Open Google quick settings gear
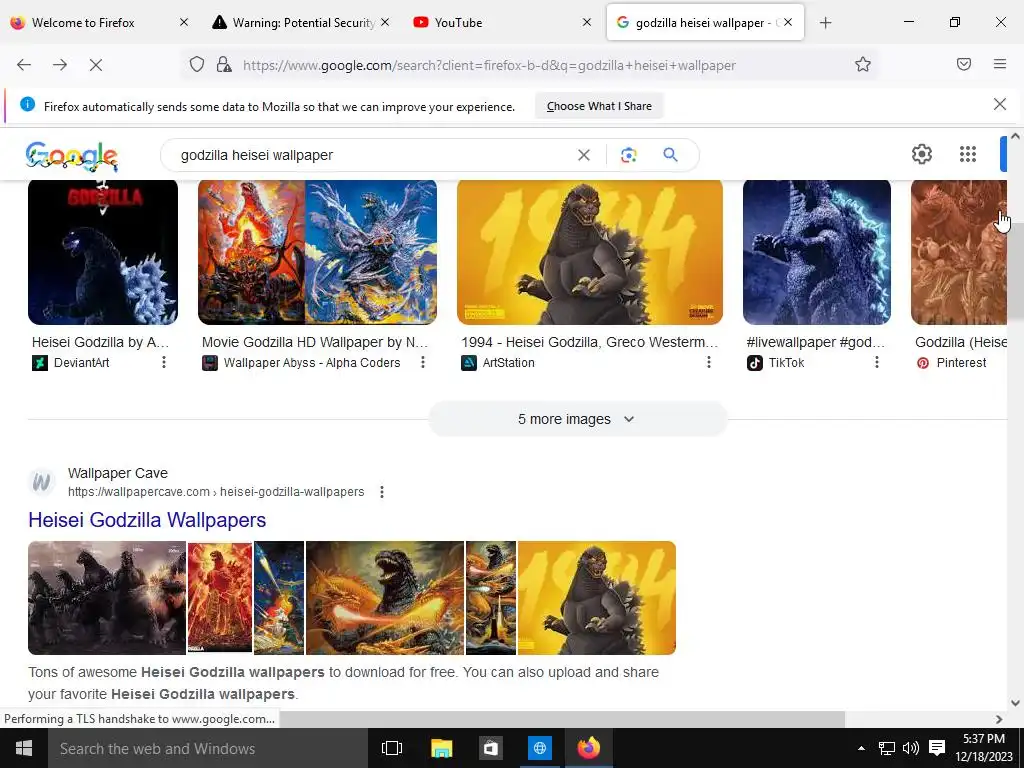This screenshot has height=768, width=1024. (x=921, y=154)
